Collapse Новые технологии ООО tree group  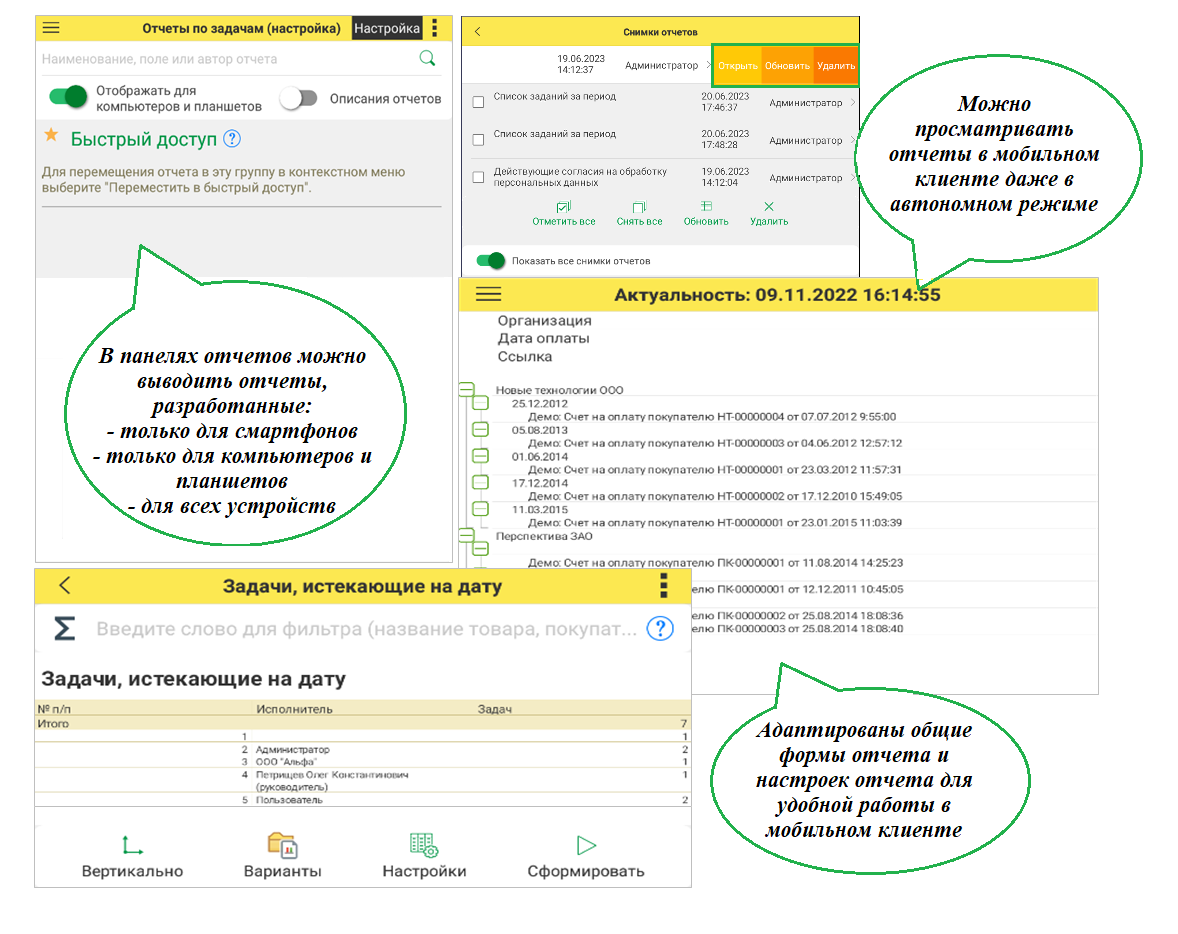(x=466, y=390)
